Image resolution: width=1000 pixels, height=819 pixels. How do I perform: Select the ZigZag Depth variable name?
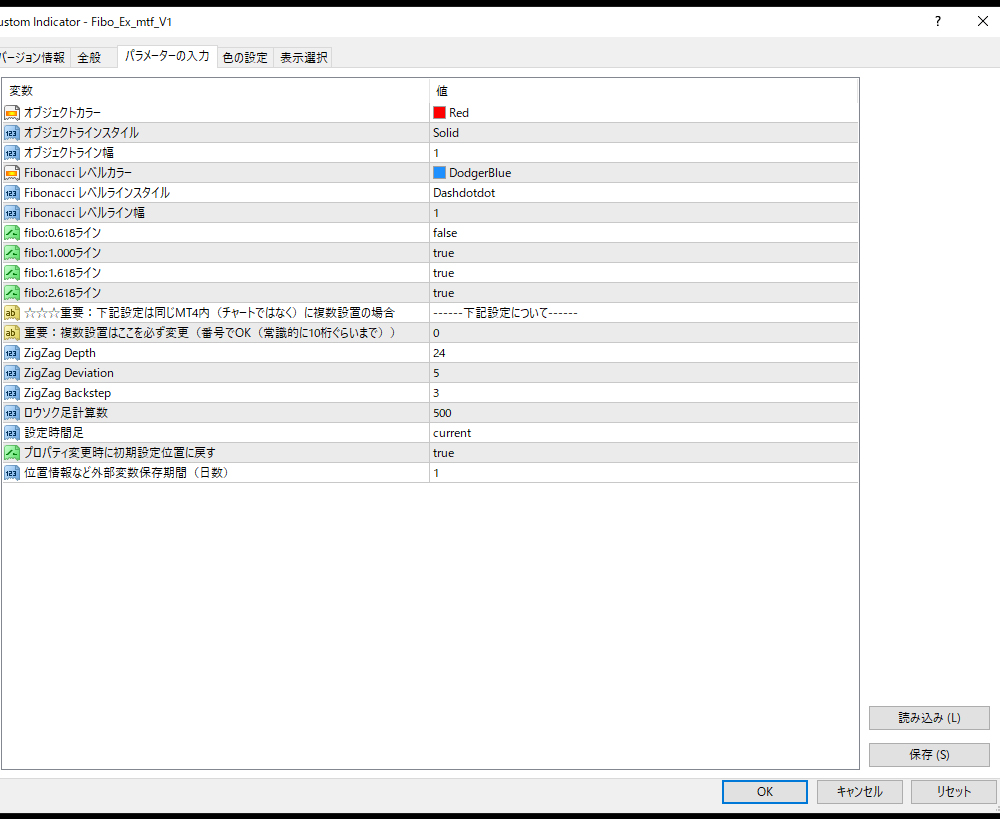point(60,353)
